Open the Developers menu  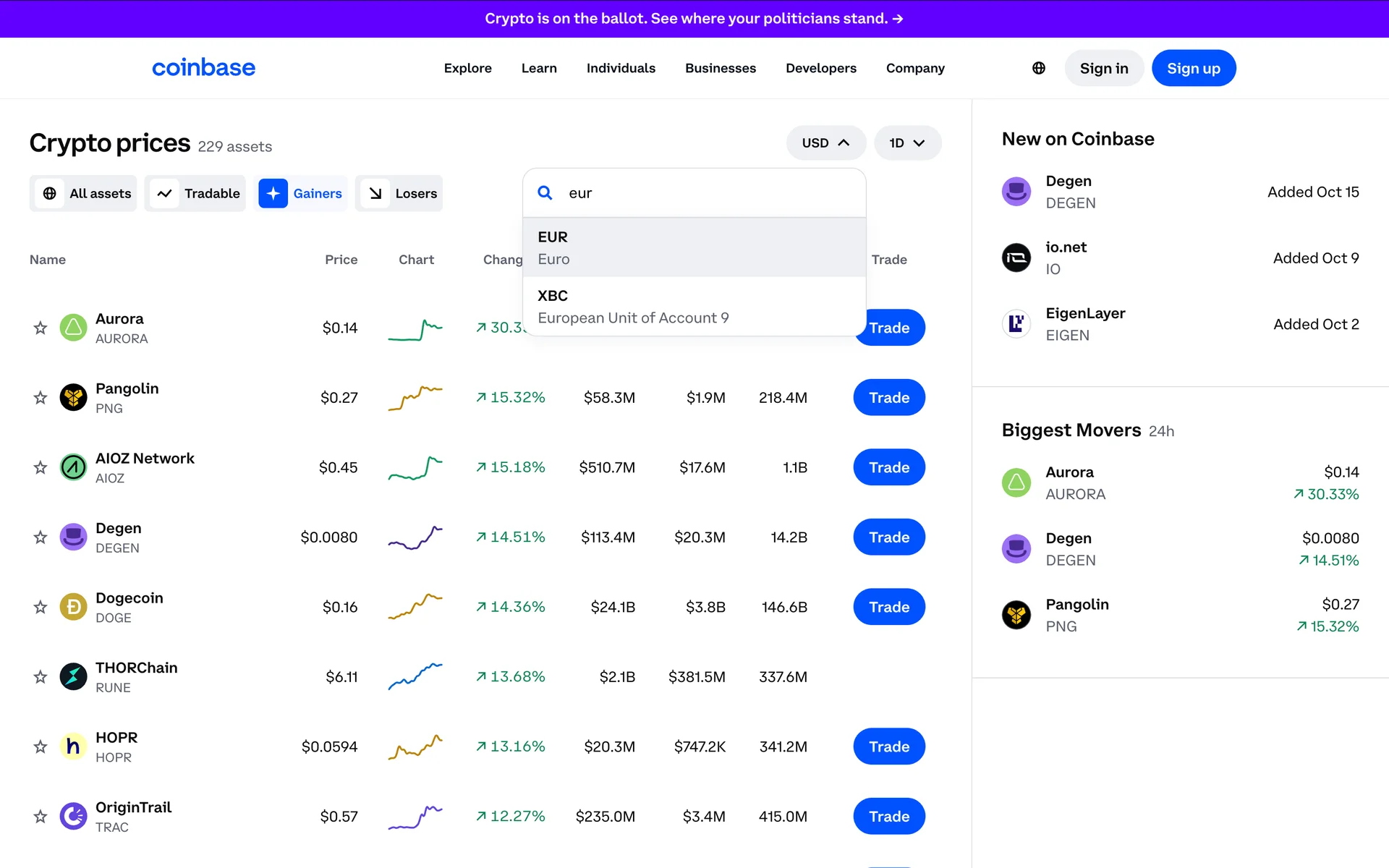[x=820, y=68]
